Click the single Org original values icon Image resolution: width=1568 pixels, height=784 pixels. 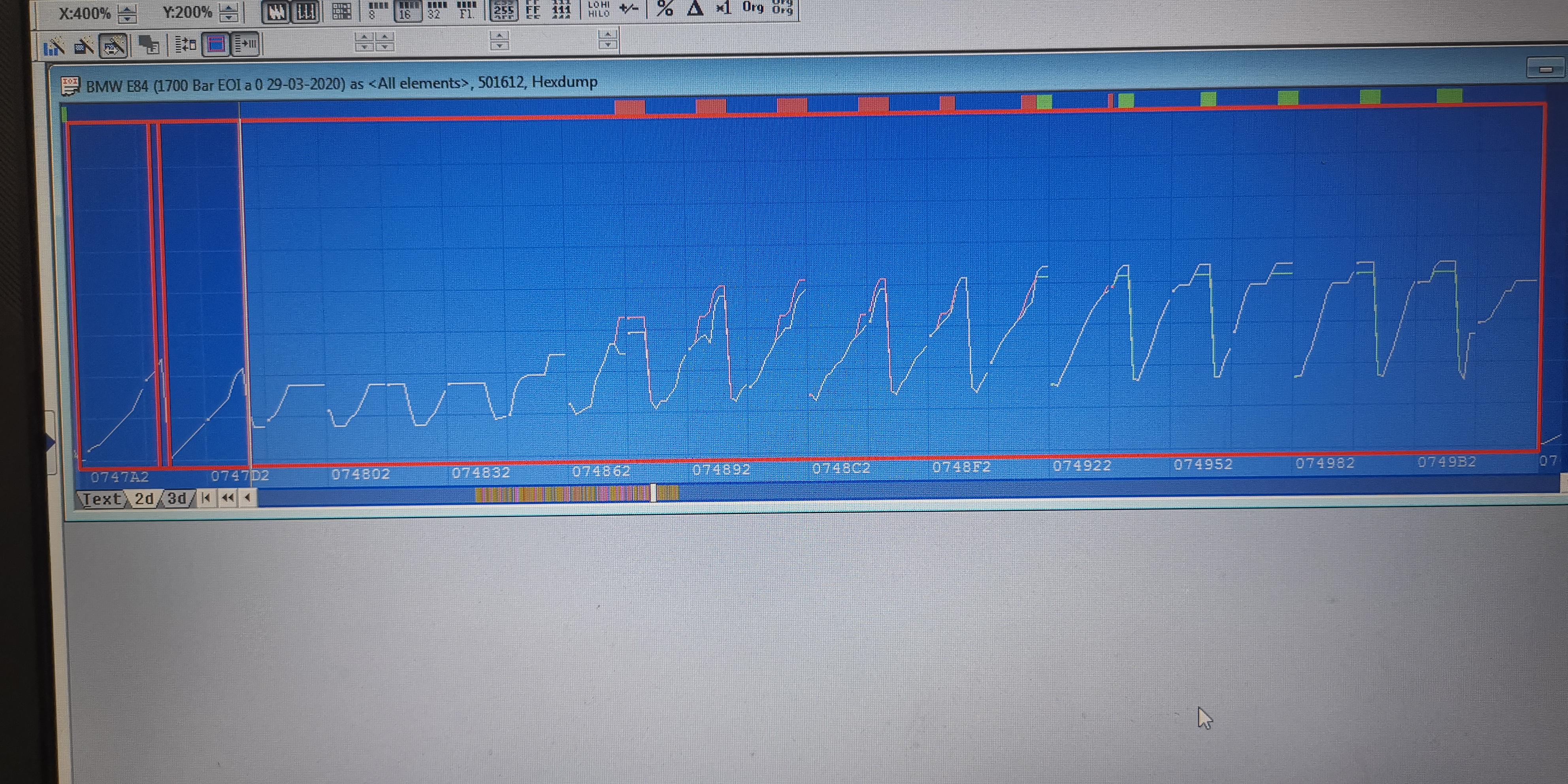click(x=753, y=7)
